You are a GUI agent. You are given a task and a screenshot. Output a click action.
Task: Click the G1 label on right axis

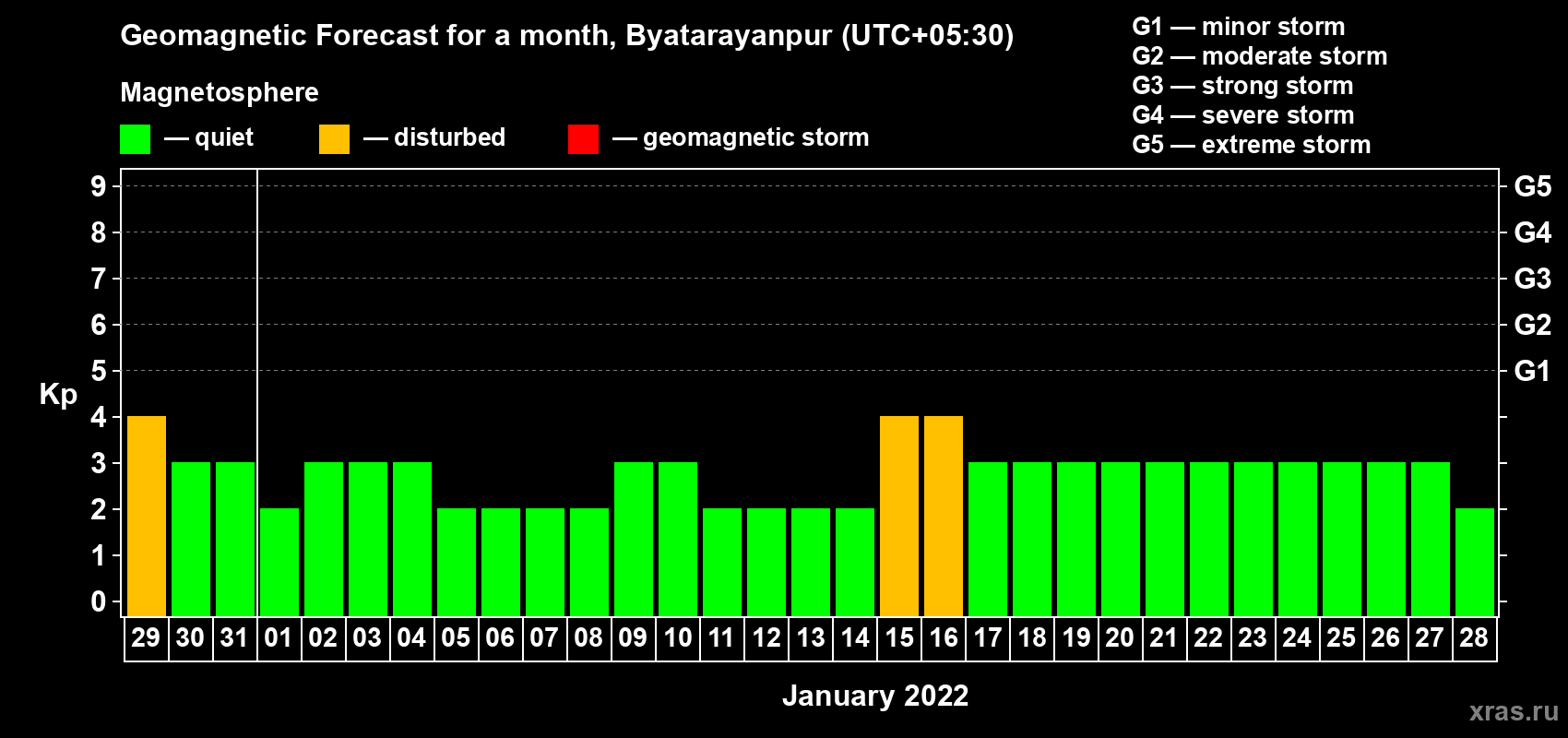click(1532, 371)
